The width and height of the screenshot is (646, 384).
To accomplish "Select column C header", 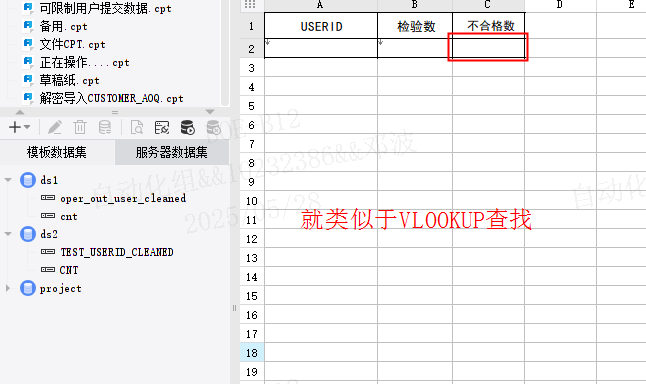I will pyautogui.click(x=488, y=5).
